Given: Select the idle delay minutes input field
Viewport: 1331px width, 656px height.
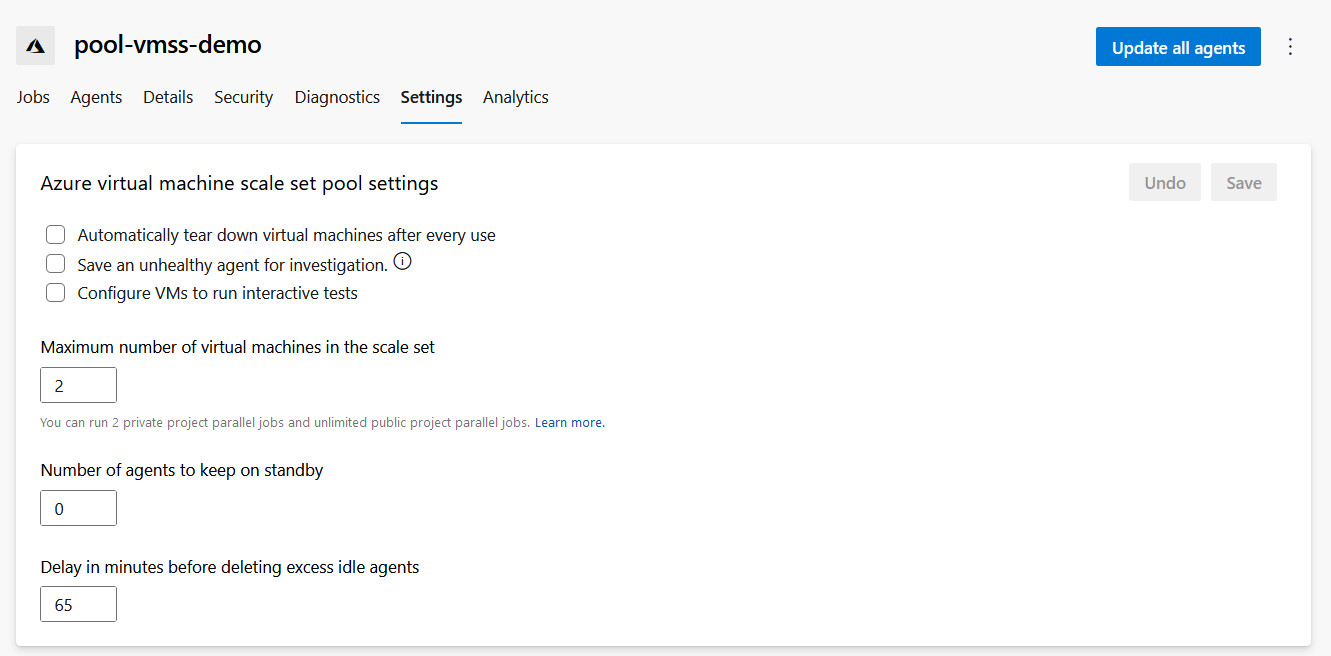Looking at the screenshot, I should pos(78,604).
